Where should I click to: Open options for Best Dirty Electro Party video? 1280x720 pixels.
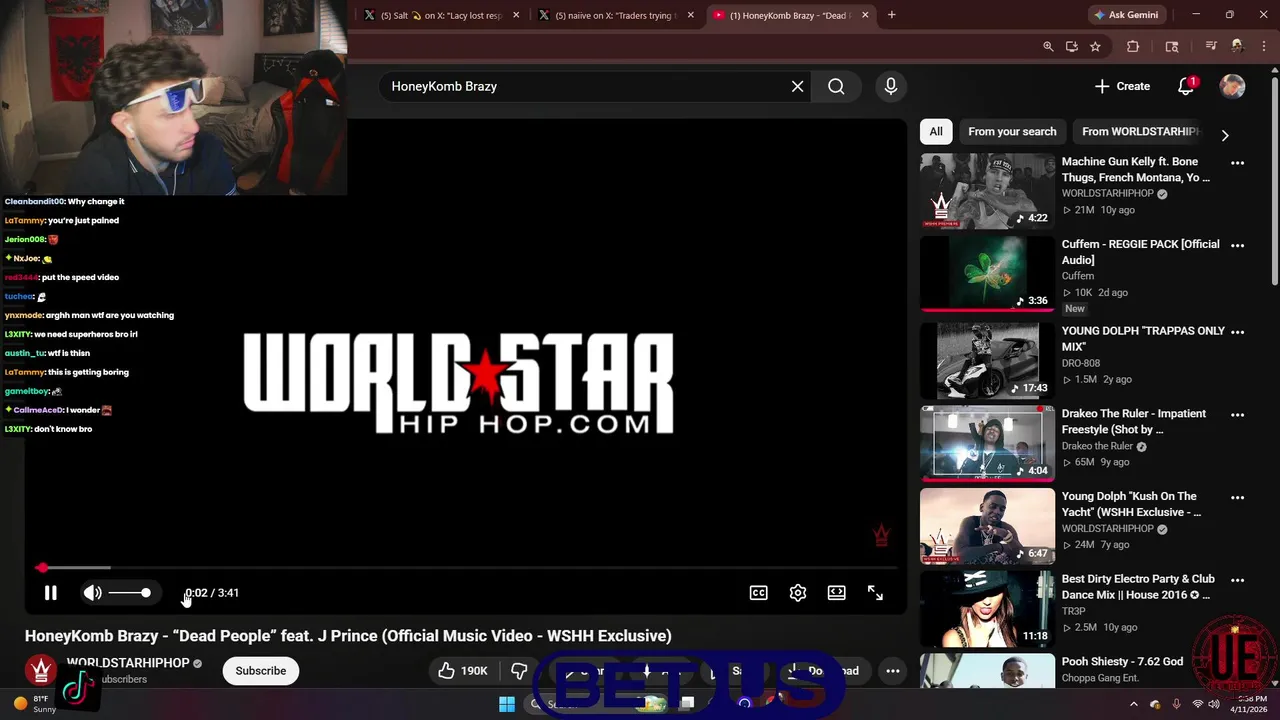(1238, 581)
